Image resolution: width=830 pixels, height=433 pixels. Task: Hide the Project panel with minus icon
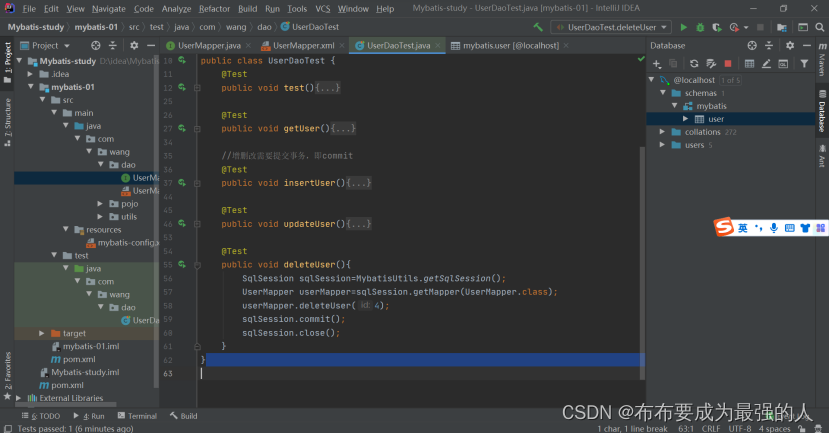pyautogui.click(x=151, y=46)
